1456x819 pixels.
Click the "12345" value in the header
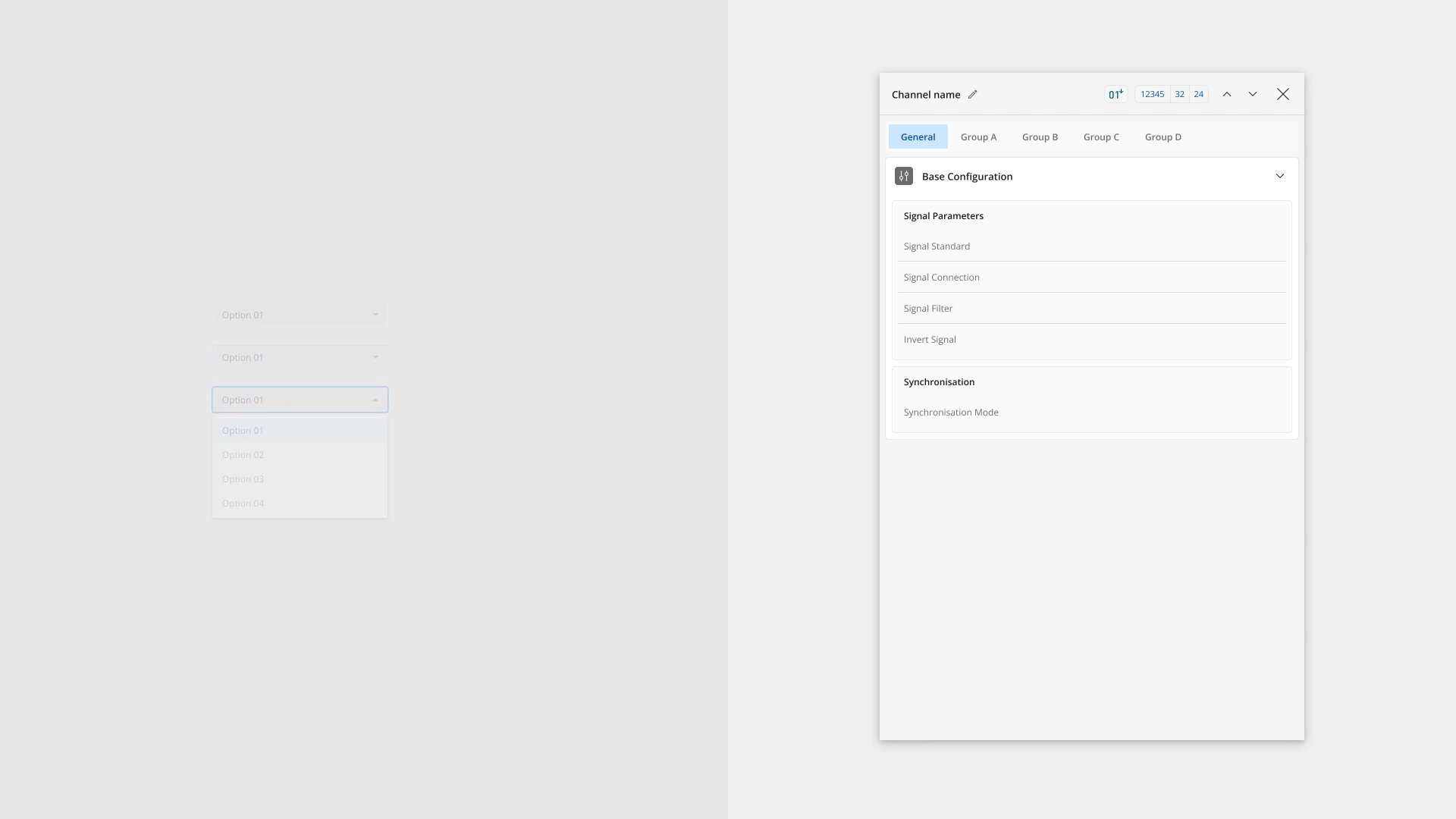click(1152, 93)
